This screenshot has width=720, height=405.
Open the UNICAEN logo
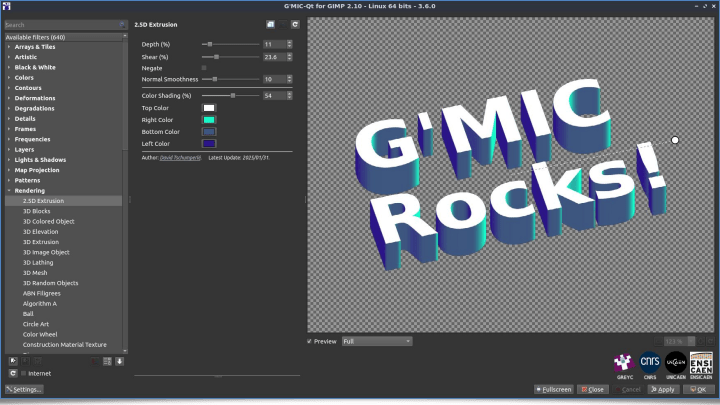tap(675, 362)
